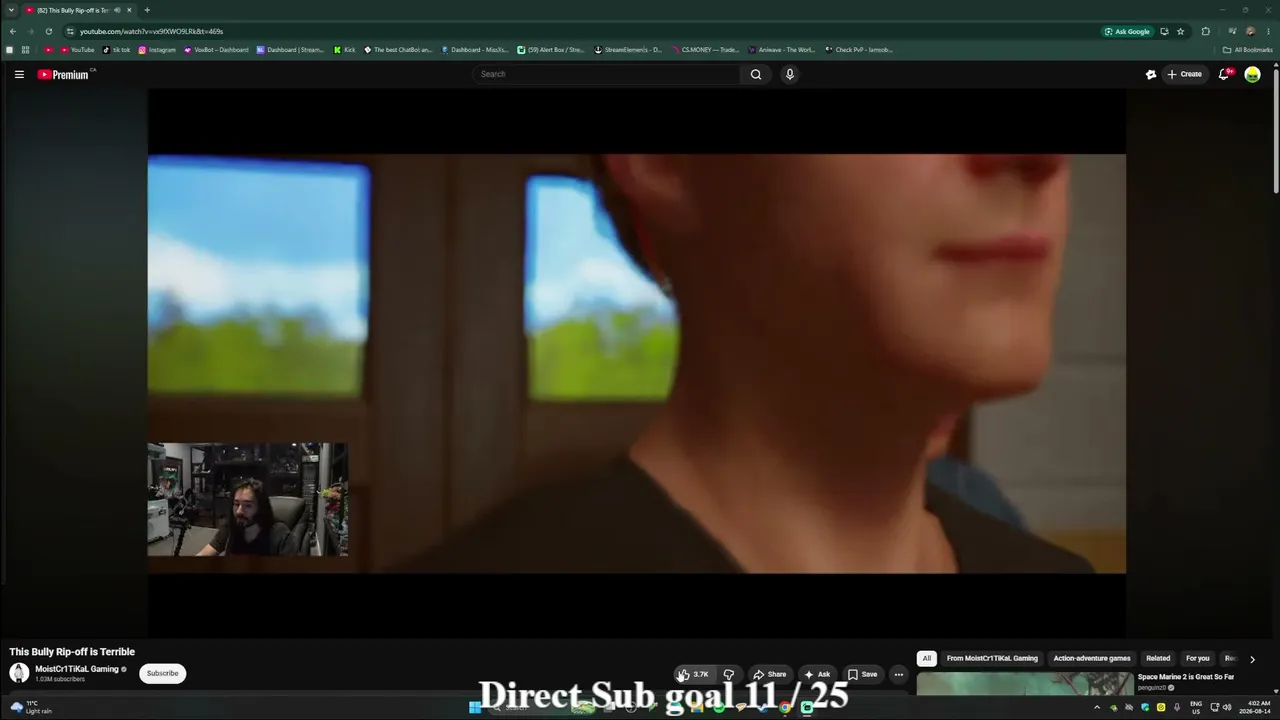The image size is (1280, 720).
Task: Share the video
Action: click(769, 674)
